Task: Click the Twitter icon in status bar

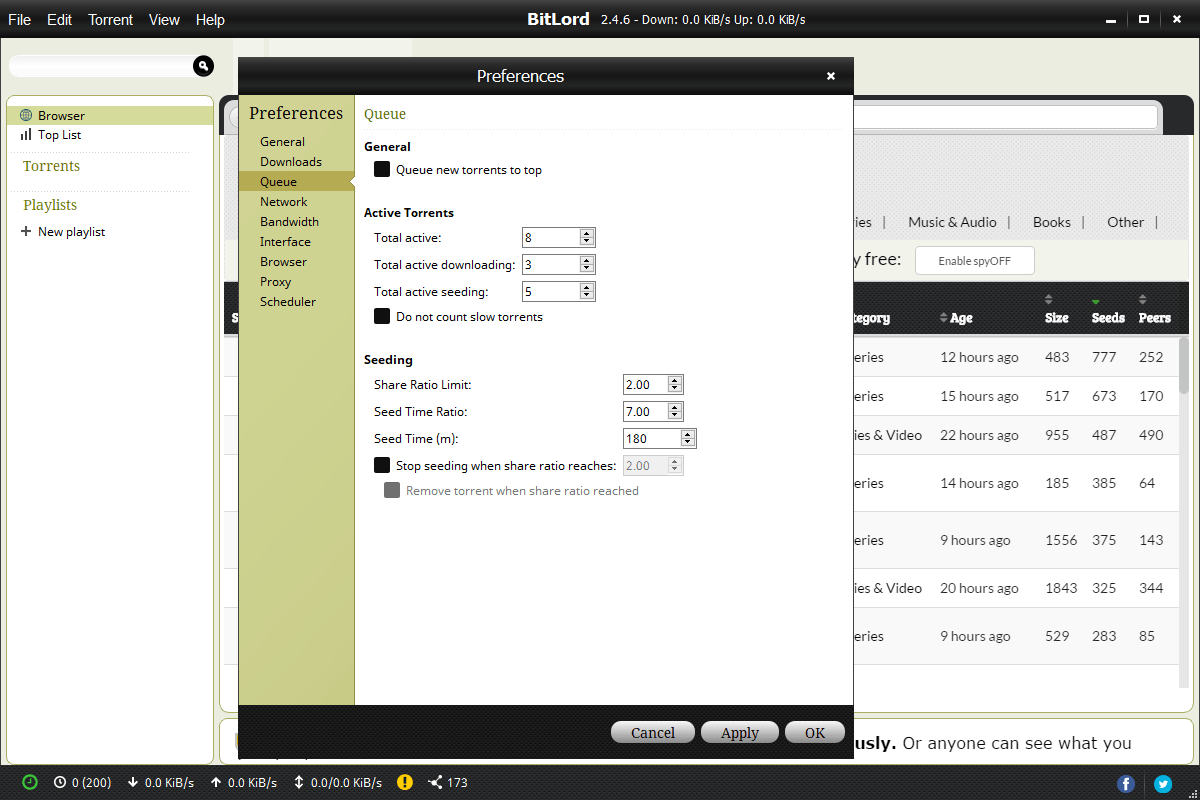Action: tap(1162, 783)
